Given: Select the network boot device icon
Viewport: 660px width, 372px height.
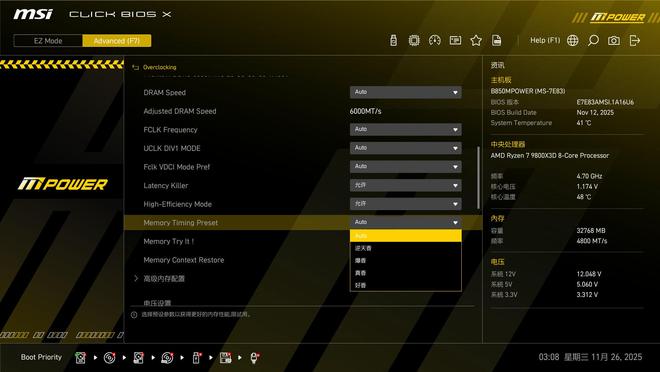Looking at the screenshot, I should click(254, 358).
